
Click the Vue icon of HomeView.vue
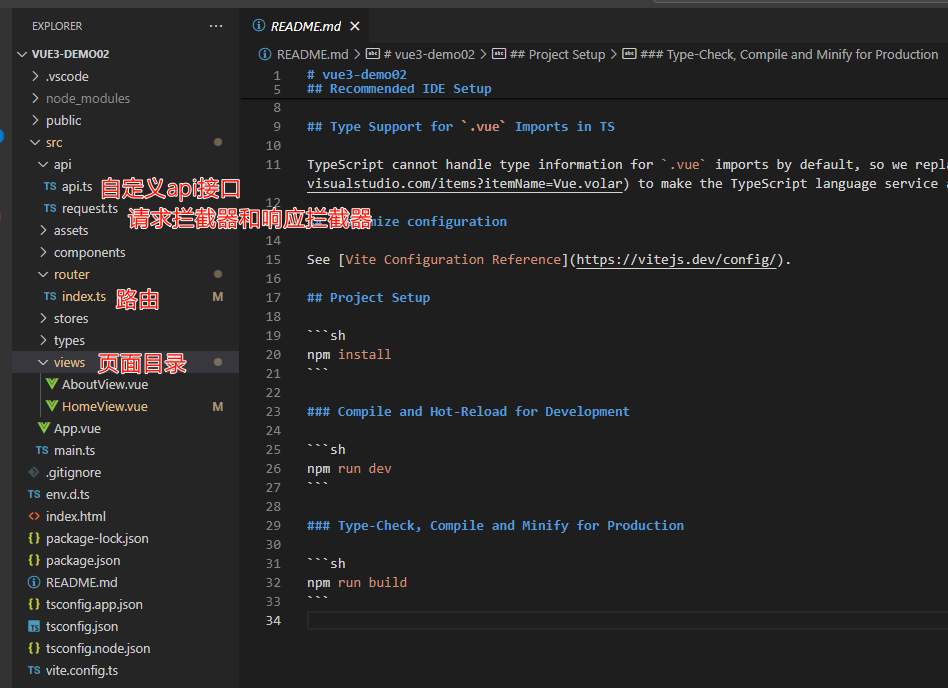(52, 406)
